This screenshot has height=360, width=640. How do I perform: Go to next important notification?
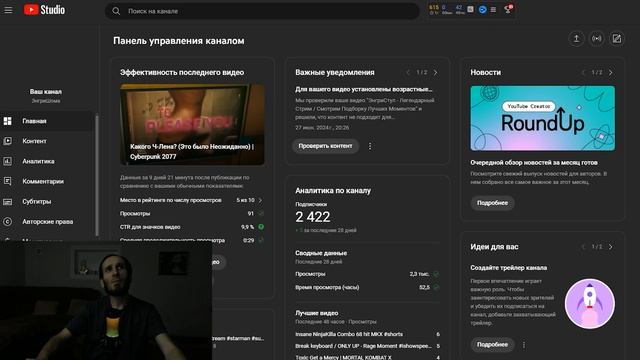click(x=436, y=73)
